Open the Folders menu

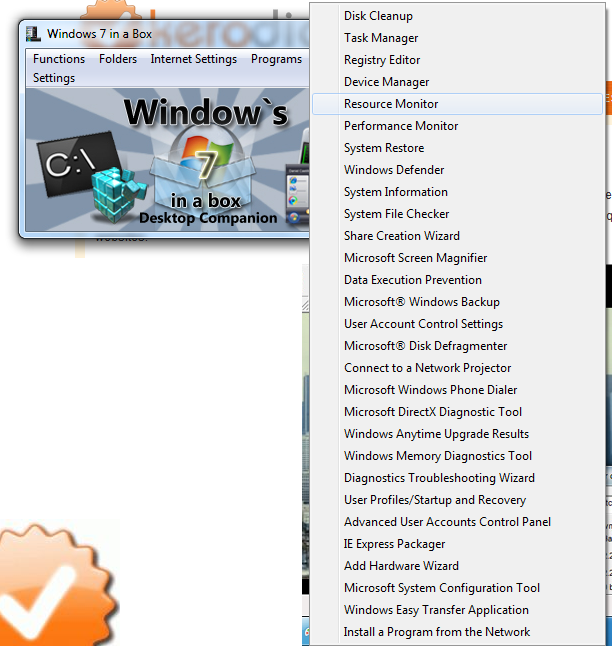point(118,59)
